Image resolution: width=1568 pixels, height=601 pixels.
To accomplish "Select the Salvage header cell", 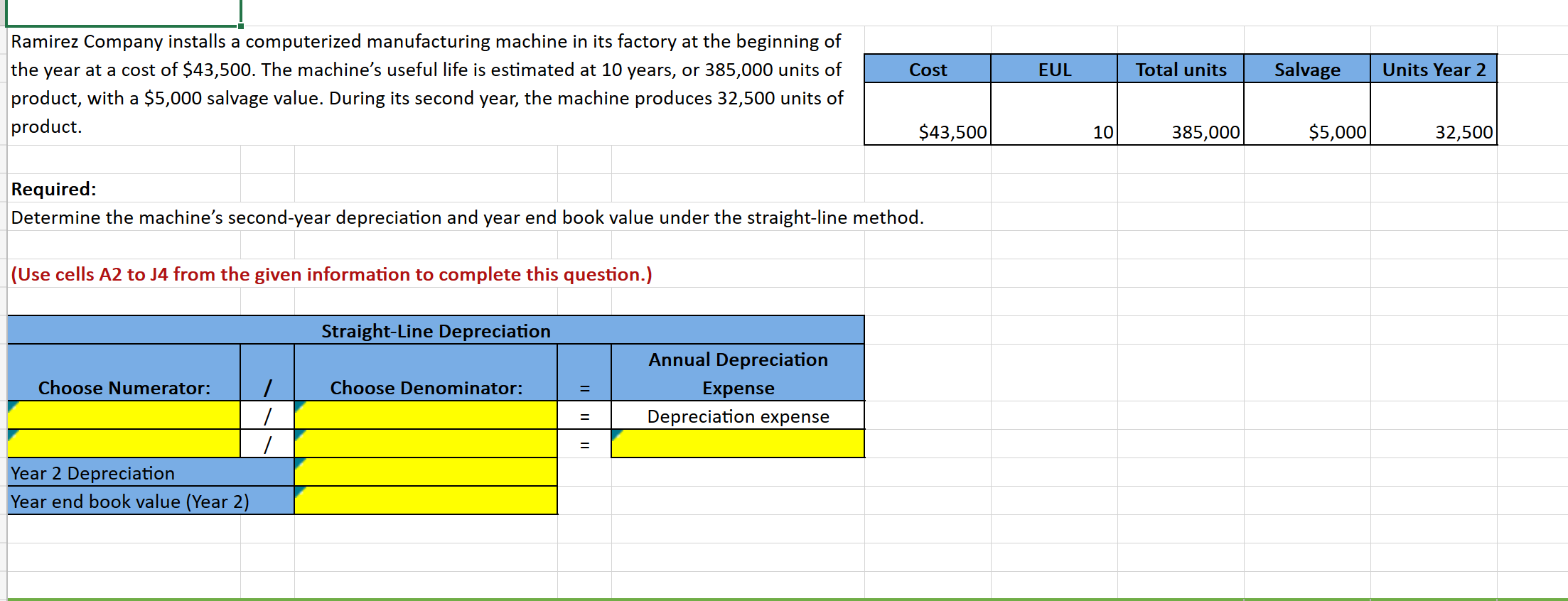I will coord(1307,69).
